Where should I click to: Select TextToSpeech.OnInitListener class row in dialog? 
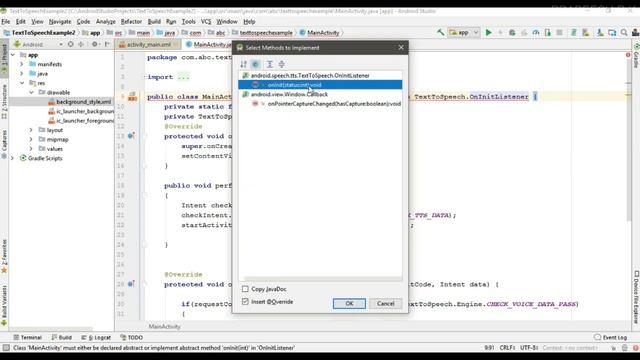click(x=320, y=76)
